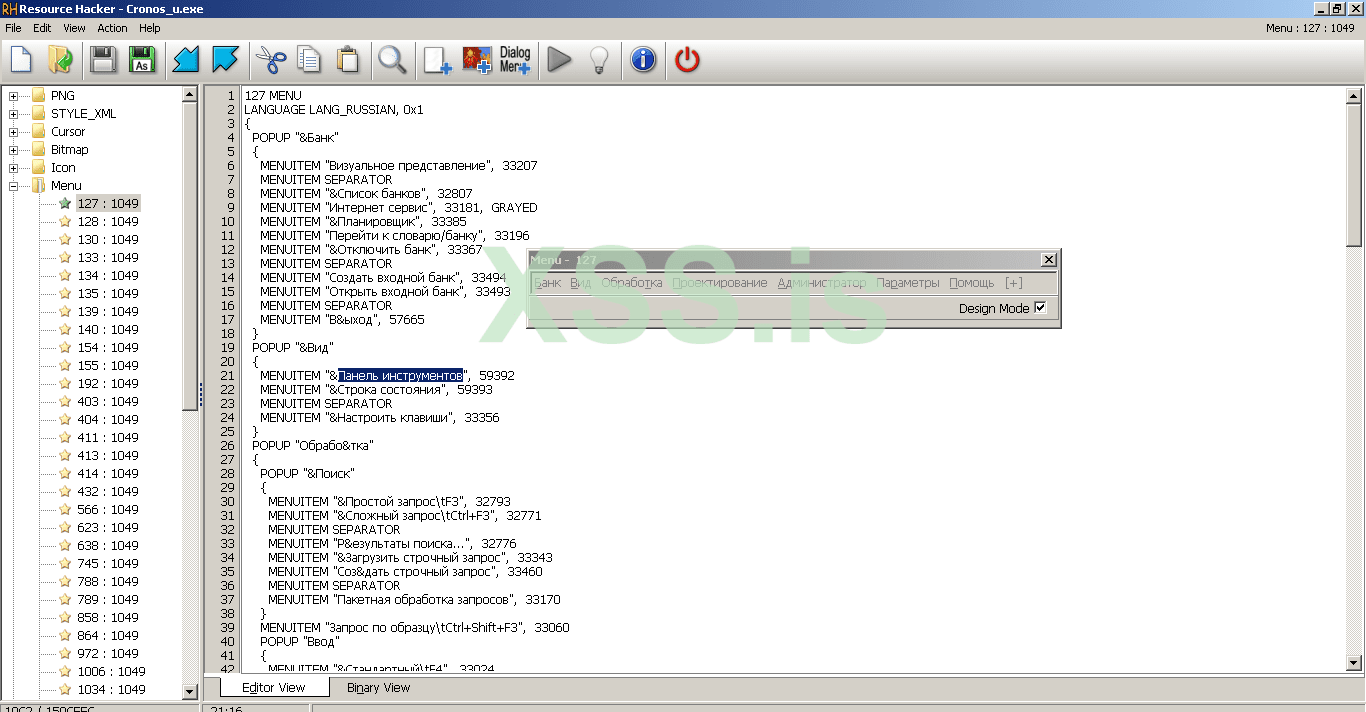Open Find with the magnifier icon
This screenshot has height=712, width=1366.
(x=392, y=60)
